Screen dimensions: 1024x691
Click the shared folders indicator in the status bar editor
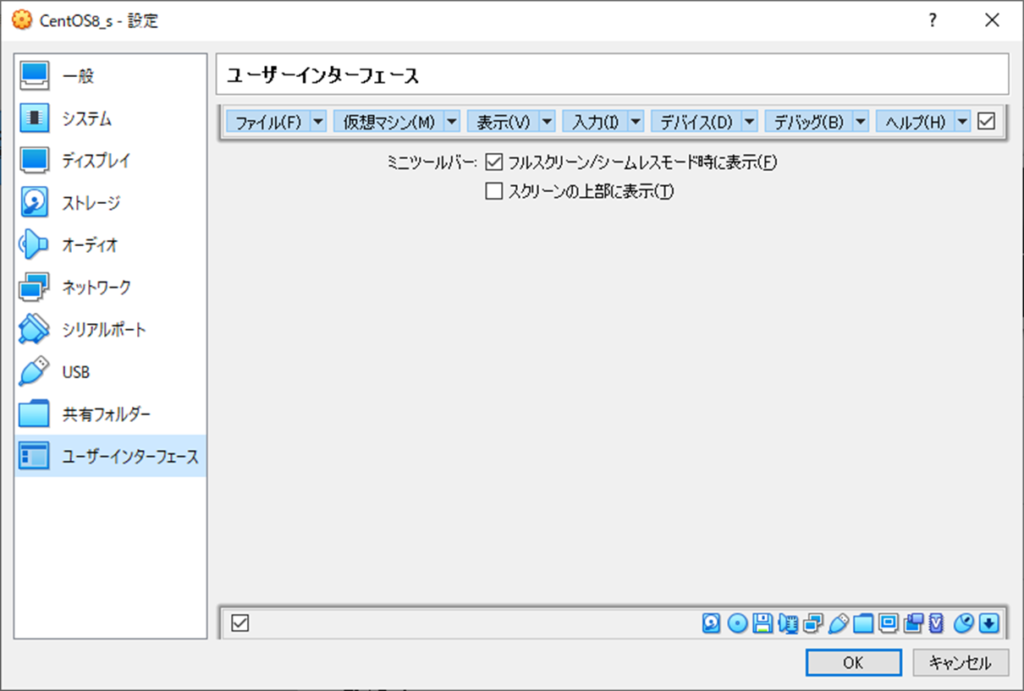click(863, 623)
